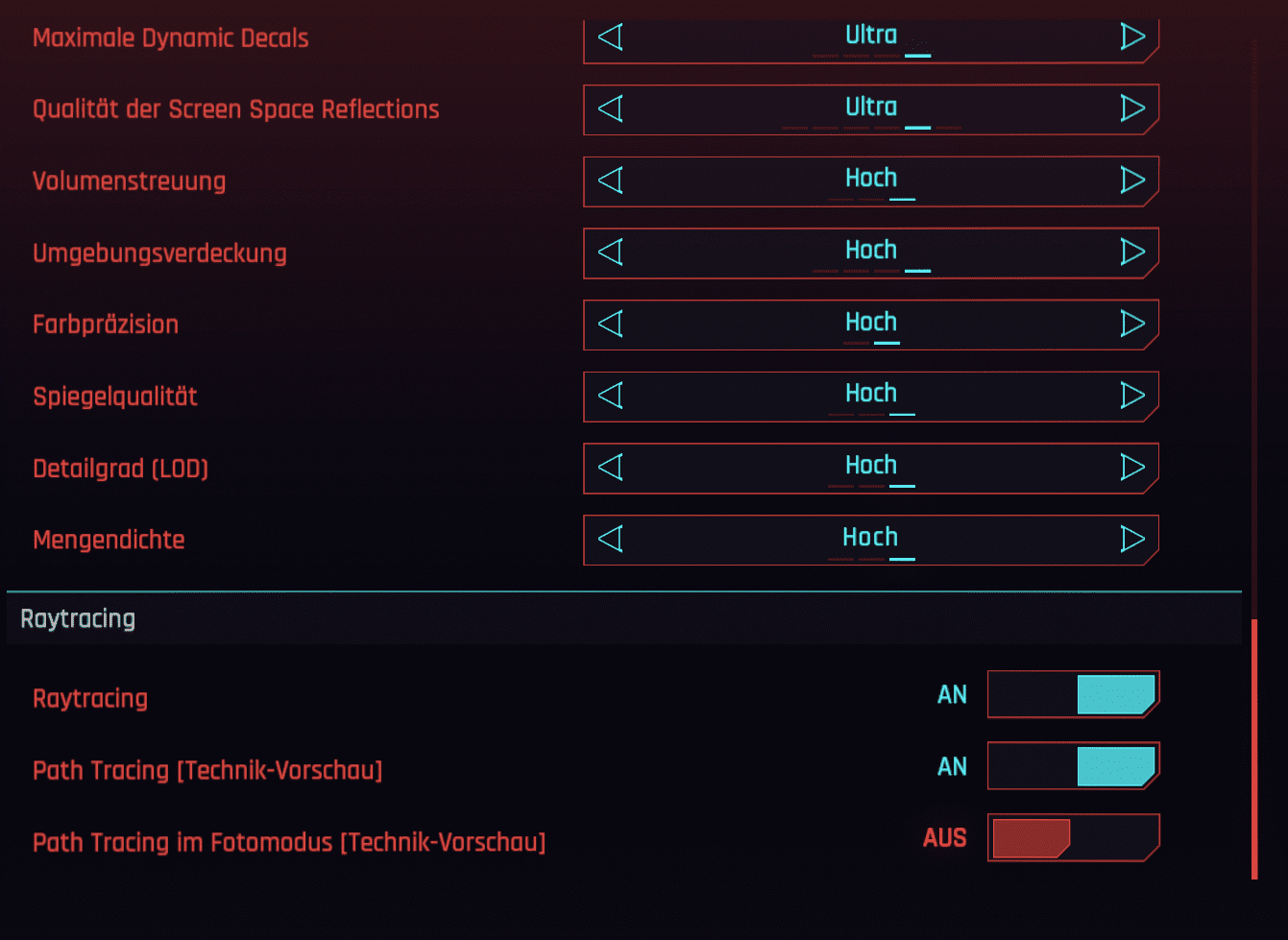Select the Volumenstreuung Hoch value box
Screen dimensions: 1288x940
click(871, 181)
